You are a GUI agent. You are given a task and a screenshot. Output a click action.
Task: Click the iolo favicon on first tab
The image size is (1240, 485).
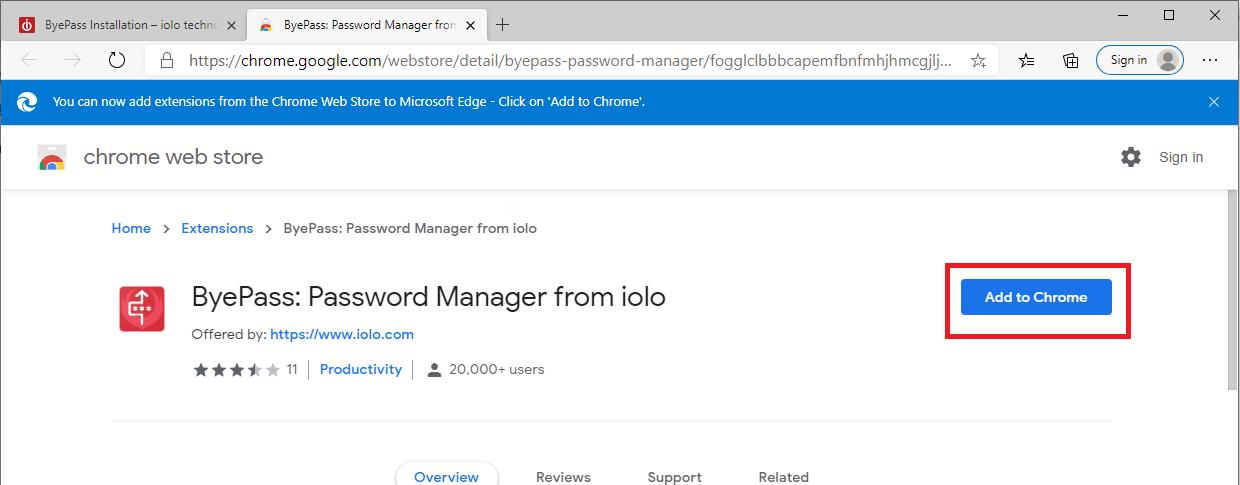pyautogui.click(x=28, y=25)
